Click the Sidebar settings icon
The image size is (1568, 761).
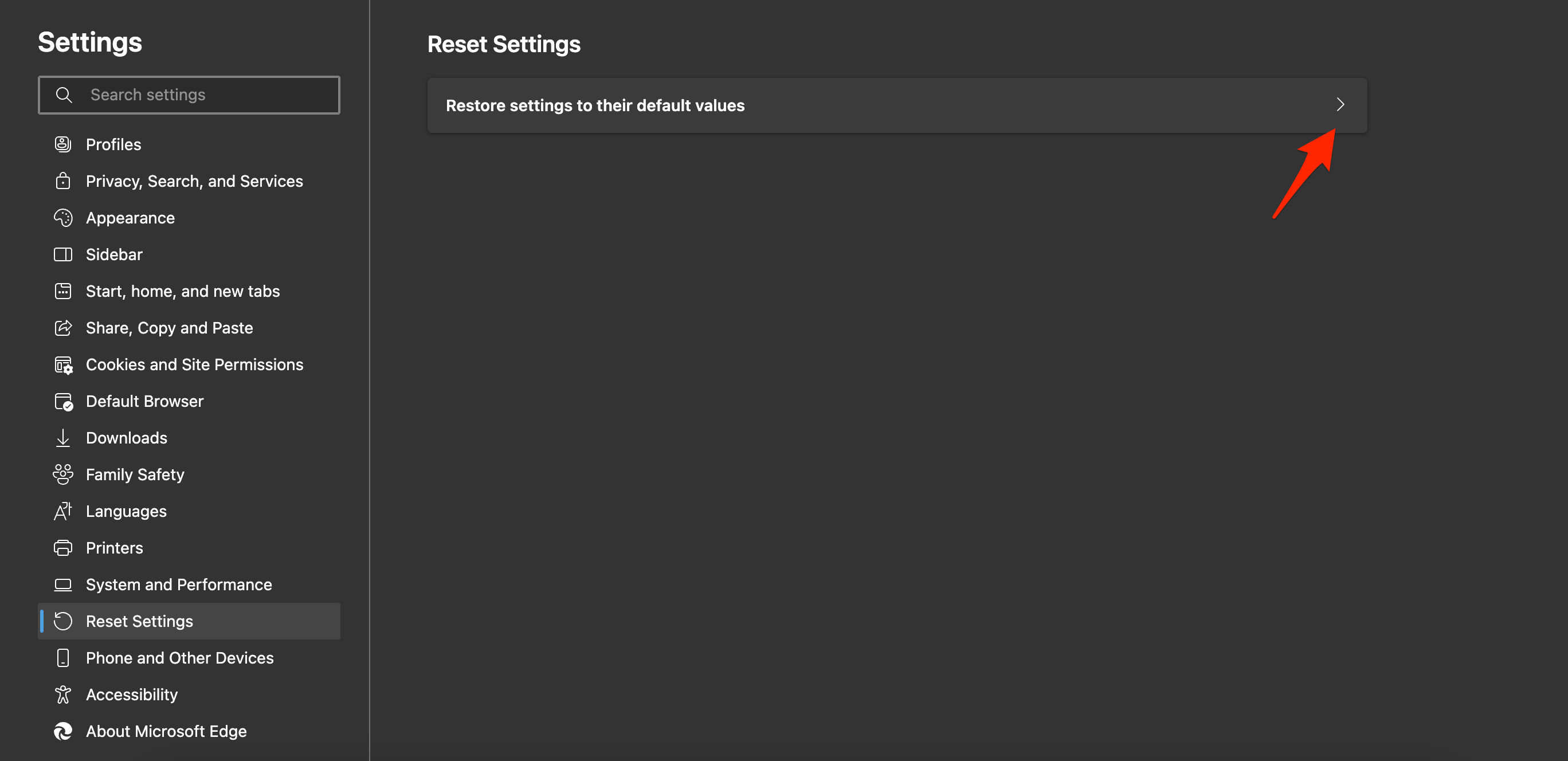(x=63, y=254)
